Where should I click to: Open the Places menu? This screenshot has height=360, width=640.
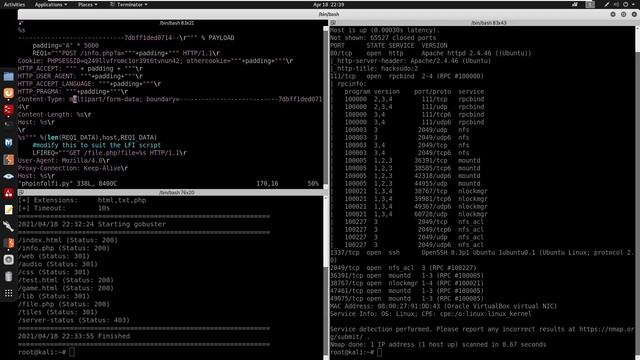tap(88, 4)
